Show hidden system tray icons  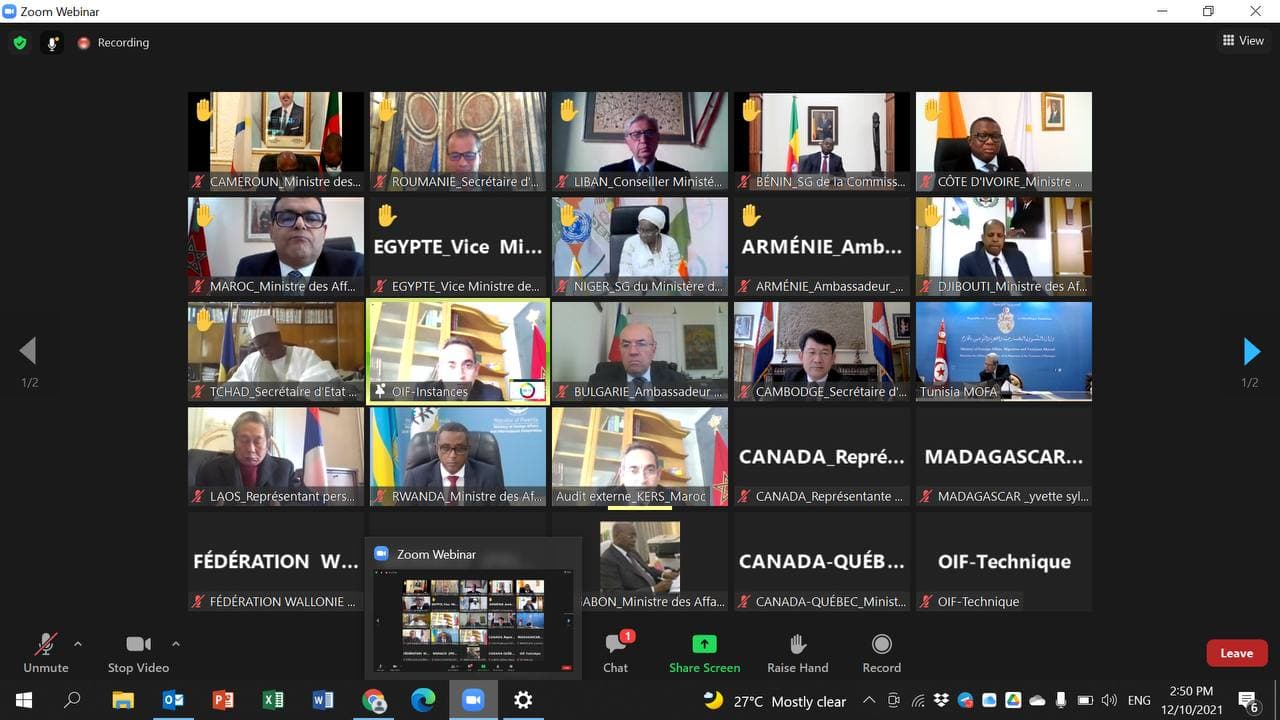[869, 701]
